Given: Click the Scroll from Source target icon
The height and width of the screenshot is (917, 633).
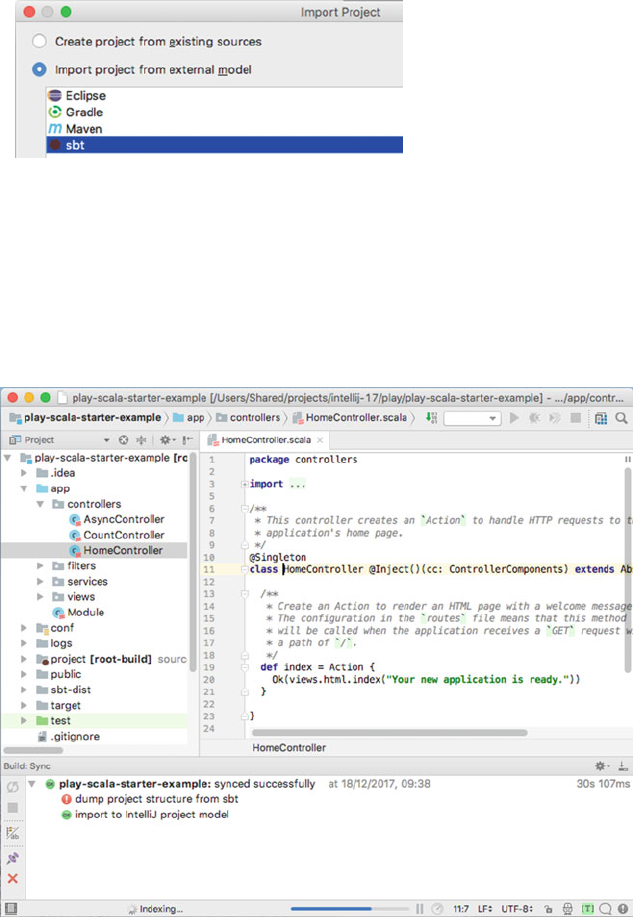Looking at the screenshot, I should pyautogui.click(x=123, y=440).
